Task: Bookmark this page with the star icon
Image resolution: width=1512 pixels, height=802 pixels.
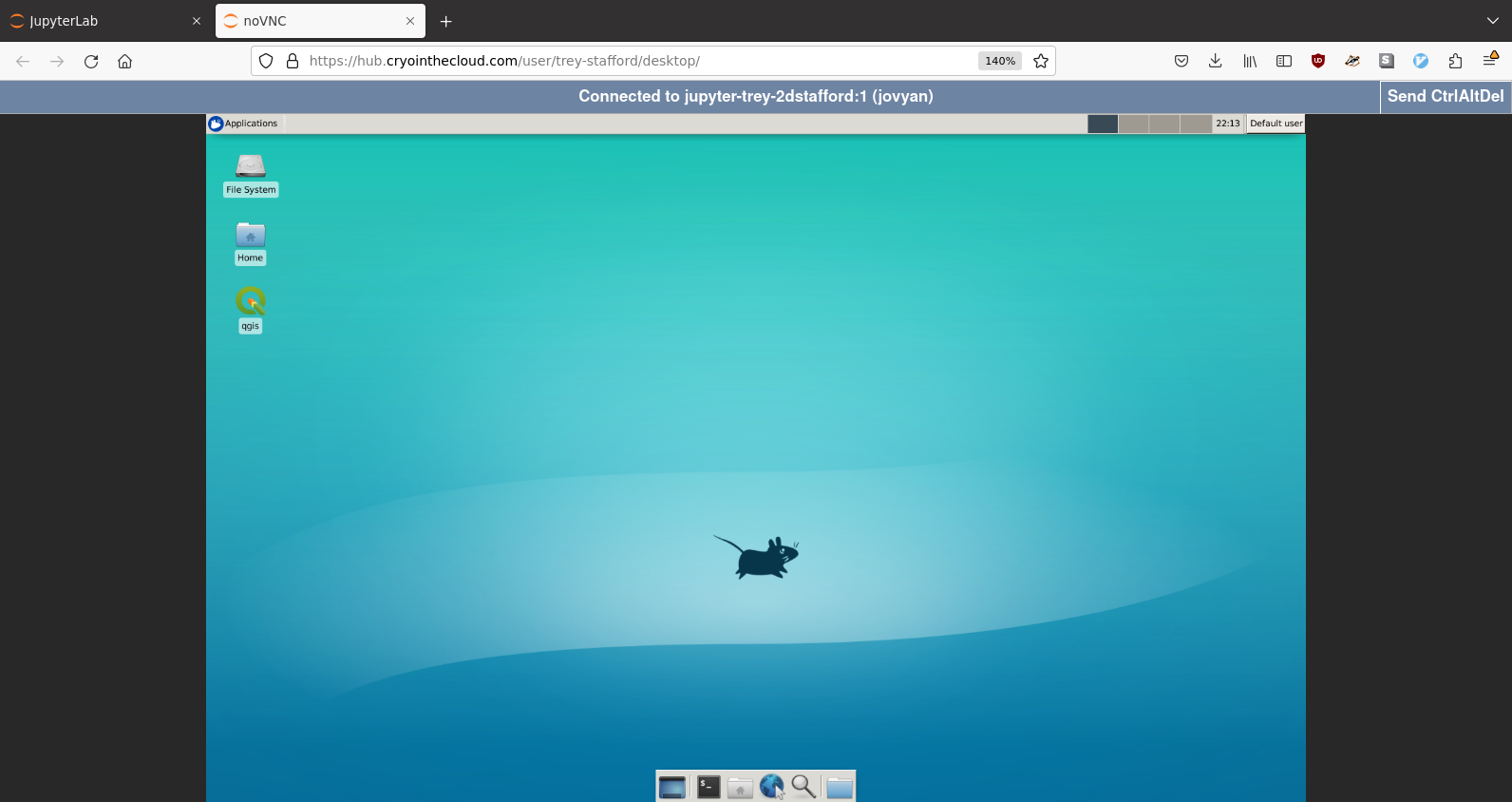Action: click(1041, 61)
